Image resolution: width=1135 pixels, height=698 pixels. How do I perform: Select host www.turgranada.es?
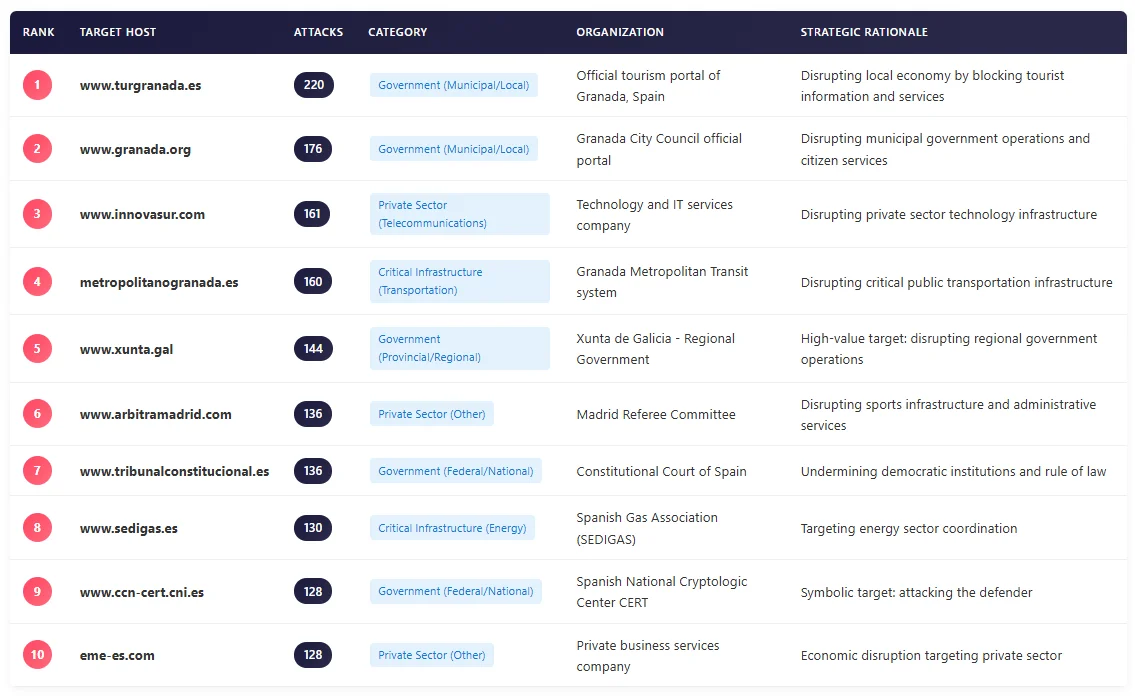[x=140, y=85]
